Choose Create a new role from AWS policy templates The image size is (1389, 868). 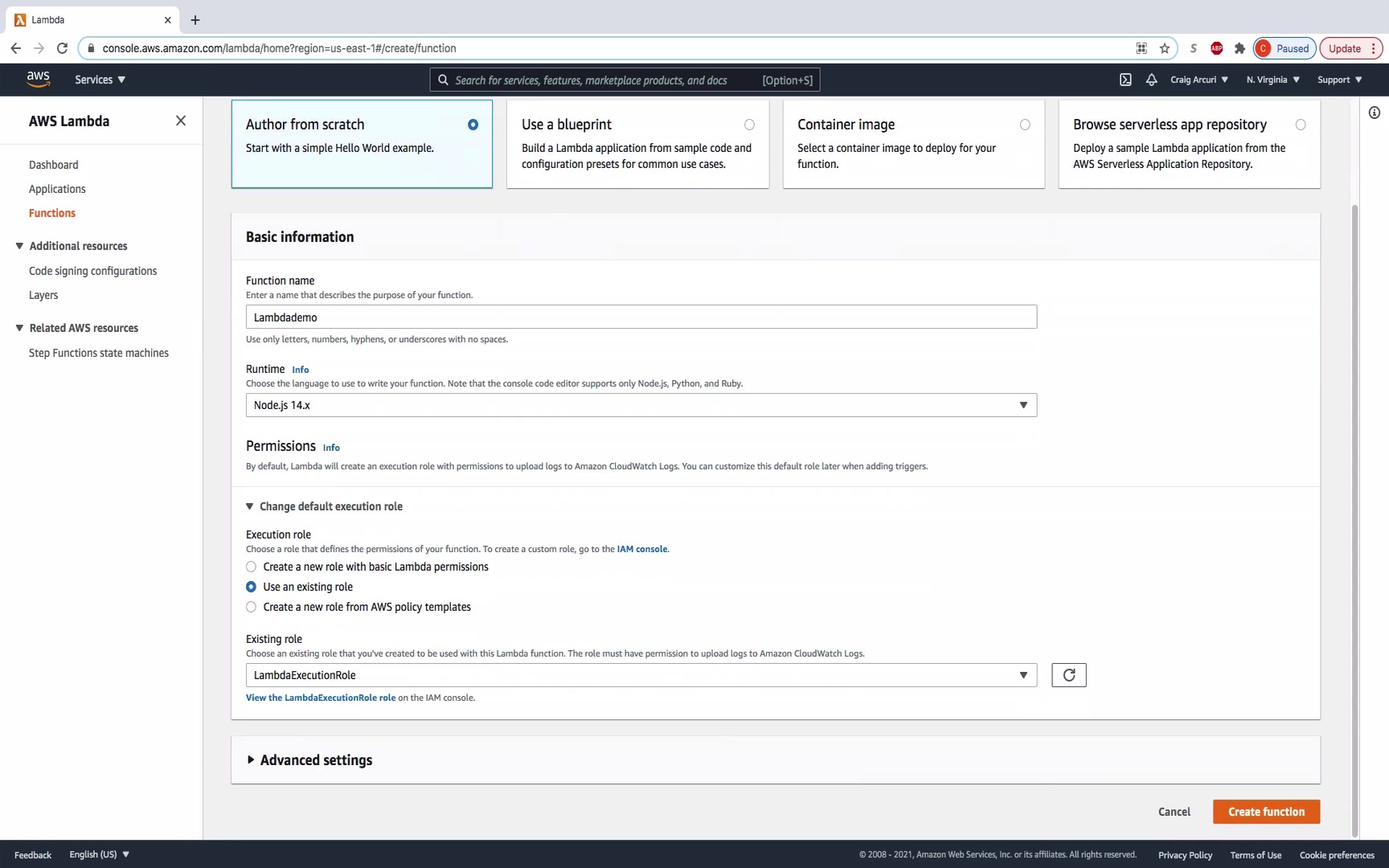tap(252, 607)
